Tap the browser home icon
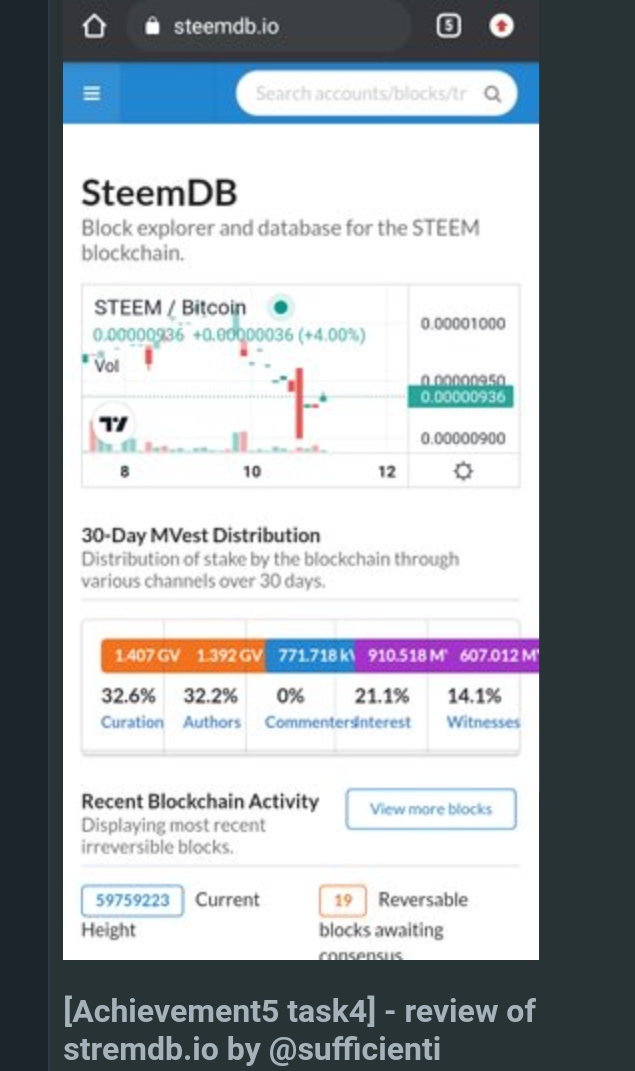This screenshot has width=635, height=1071. pos(94,26)
